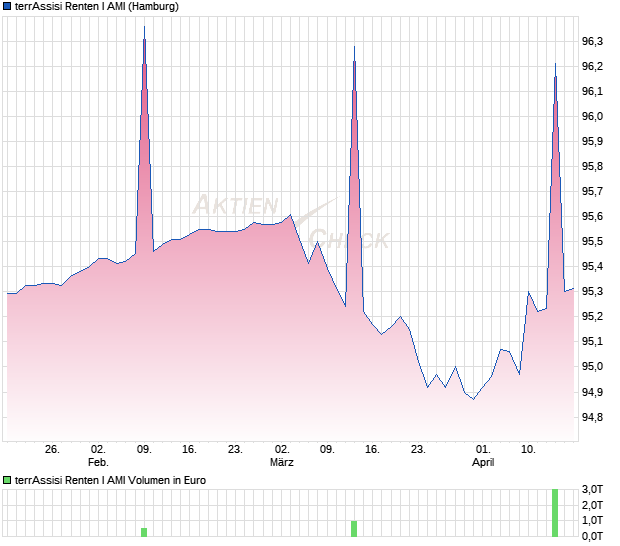Click label 'terrAssisi Renten I AMI Volumen in Euro'

coord(110,480)
